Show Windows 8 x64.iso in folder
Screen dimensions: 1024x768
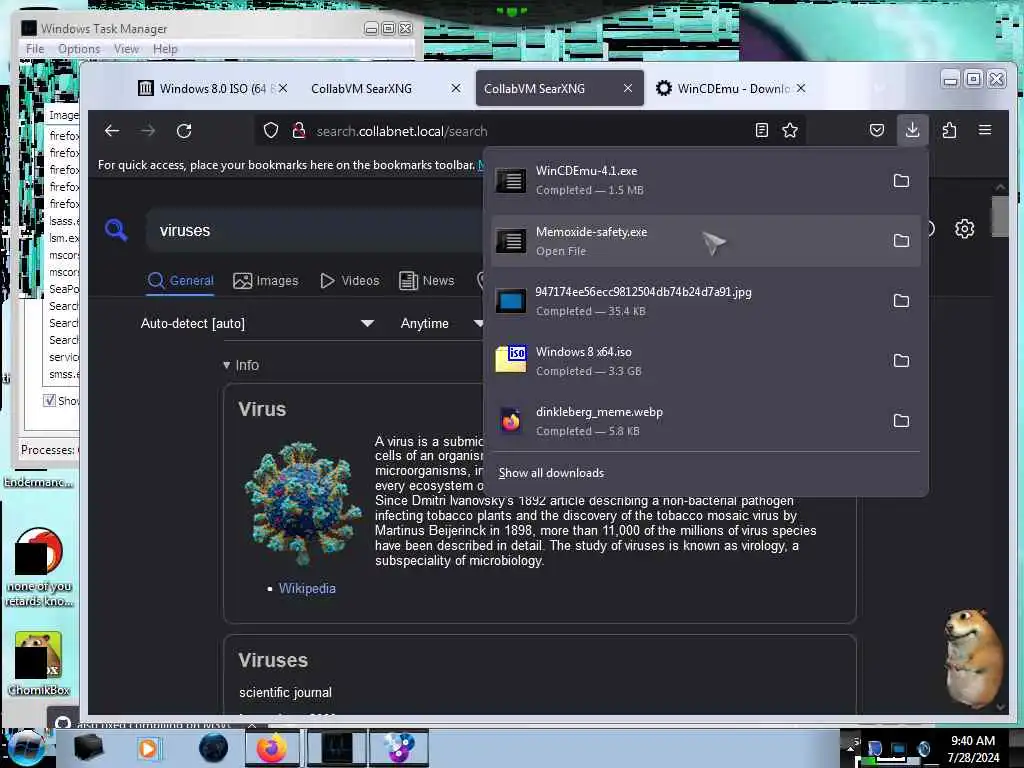pyautogui.click(x=901, y=360)
